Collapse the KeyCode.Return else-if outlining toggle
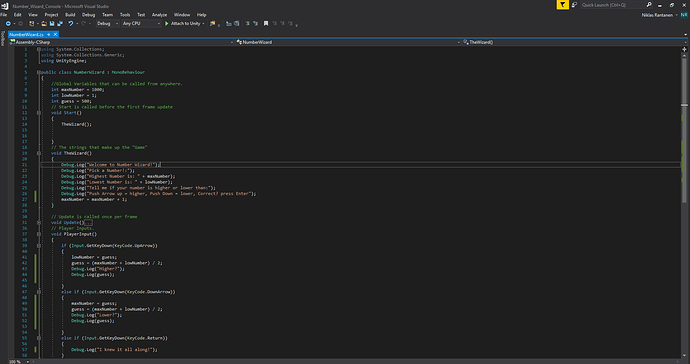 pyautogui.click(x=39, y=338)
